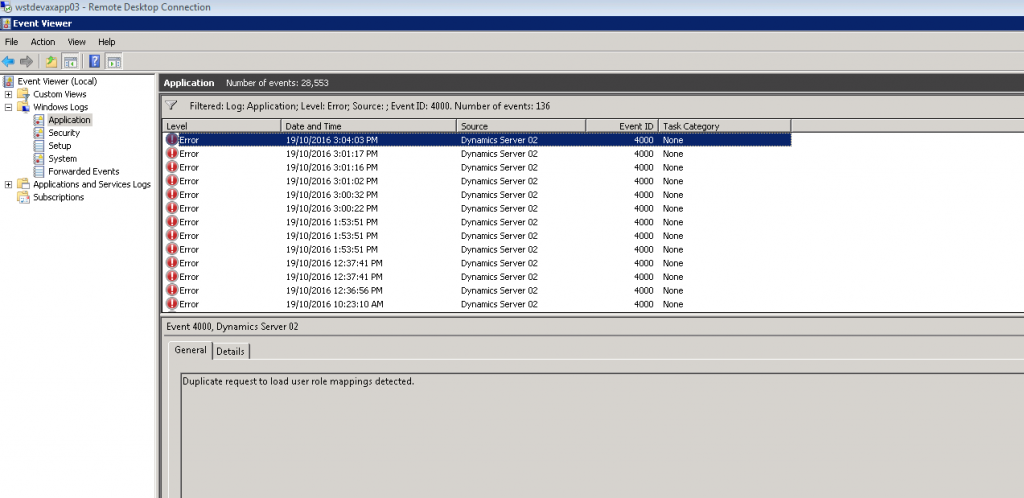
Task: Click the event description text box
Action: (x=602, y=435)
